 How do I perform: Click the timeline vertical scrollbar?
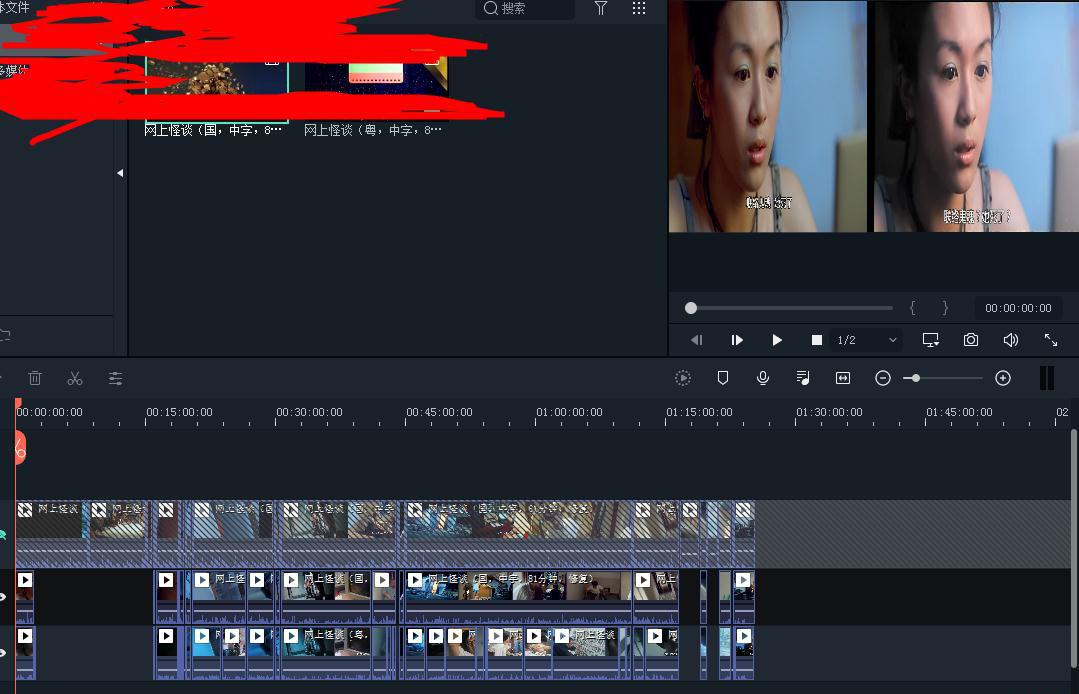[1074, 547]
